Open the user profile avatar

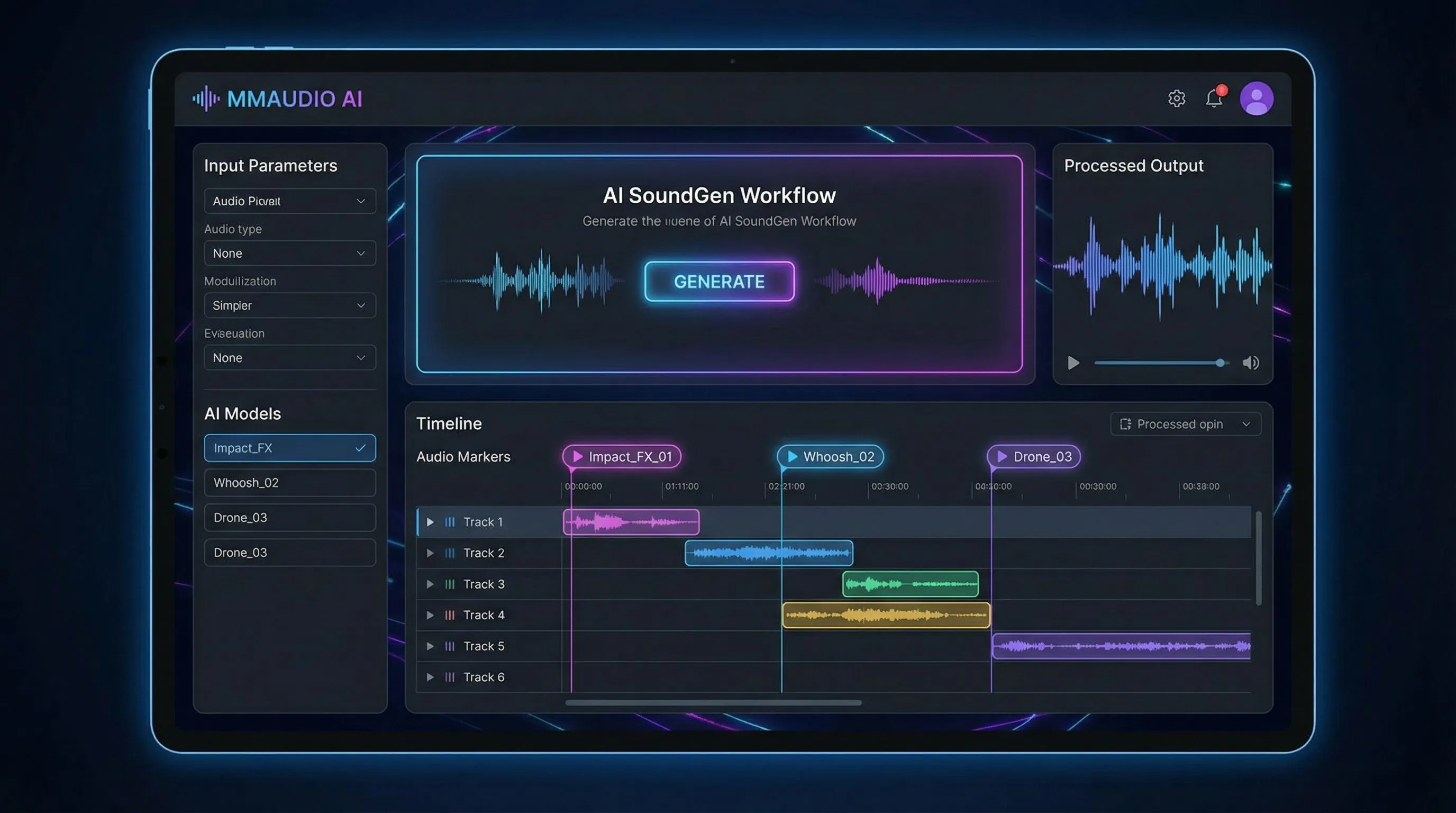(x=1256, y=98)
